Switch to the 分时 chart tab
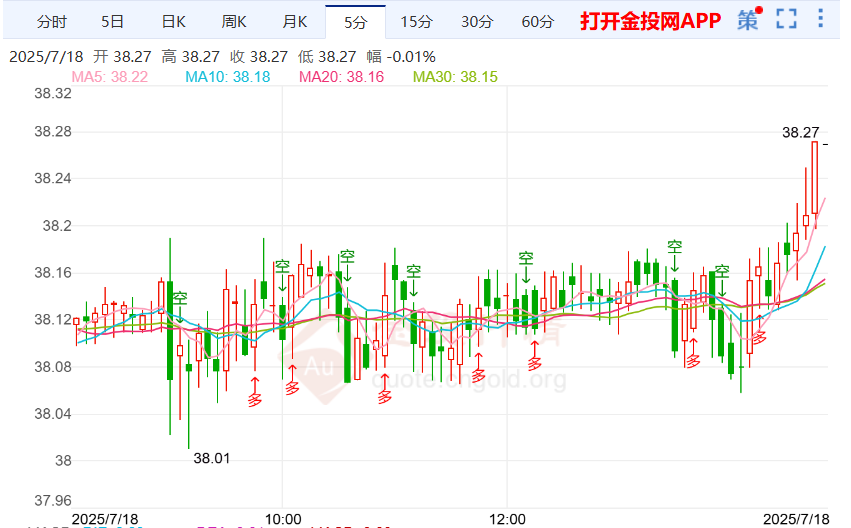 tap(52, 22)
